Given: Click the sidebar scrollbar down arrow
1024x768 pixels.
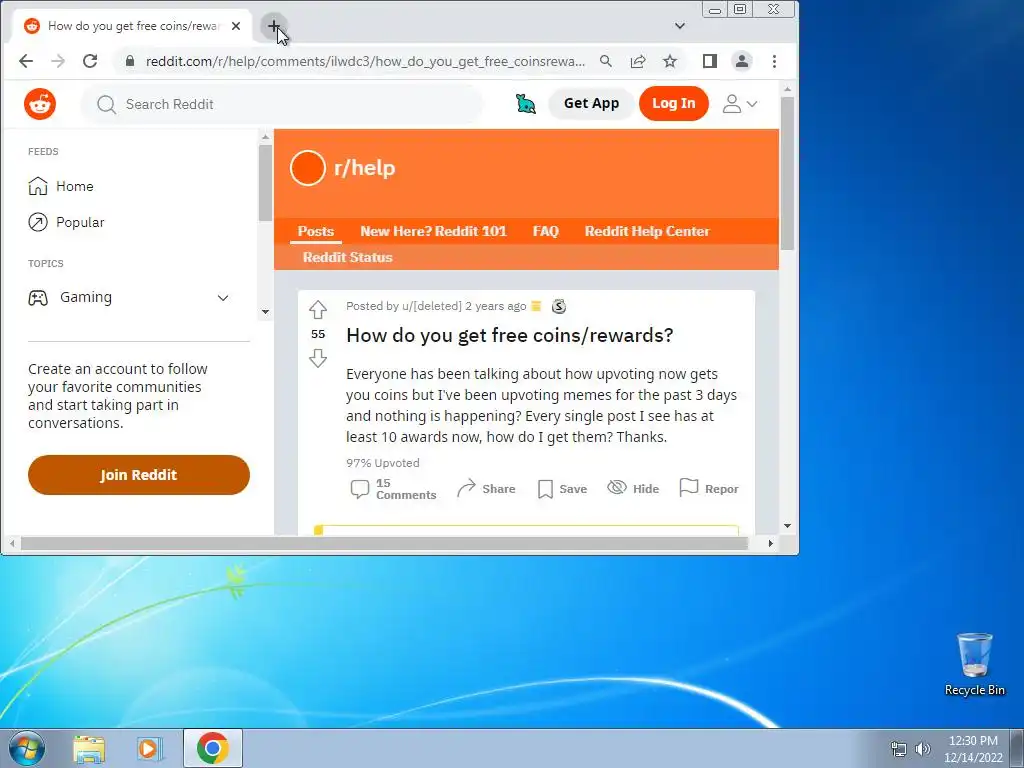Looking at the screenshot, I should (265, 312).
